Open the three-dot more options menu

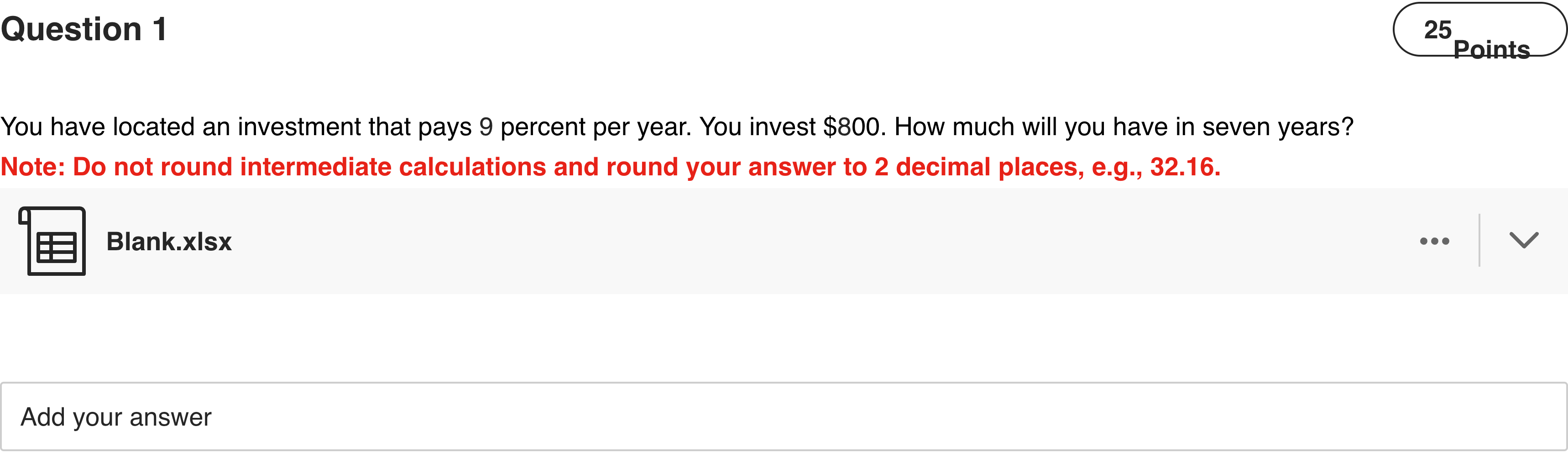pyautogui.click(x=1434, y=241)
